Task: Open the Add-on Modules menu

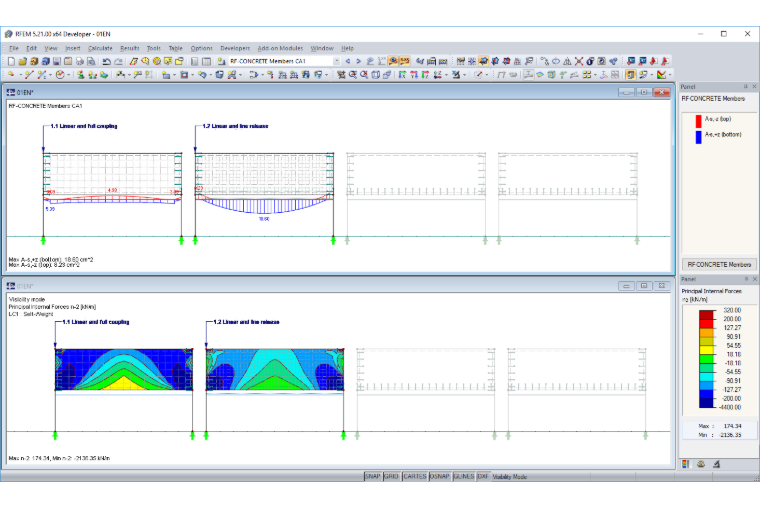Action: pyautogui.click(x=280, y=48)
